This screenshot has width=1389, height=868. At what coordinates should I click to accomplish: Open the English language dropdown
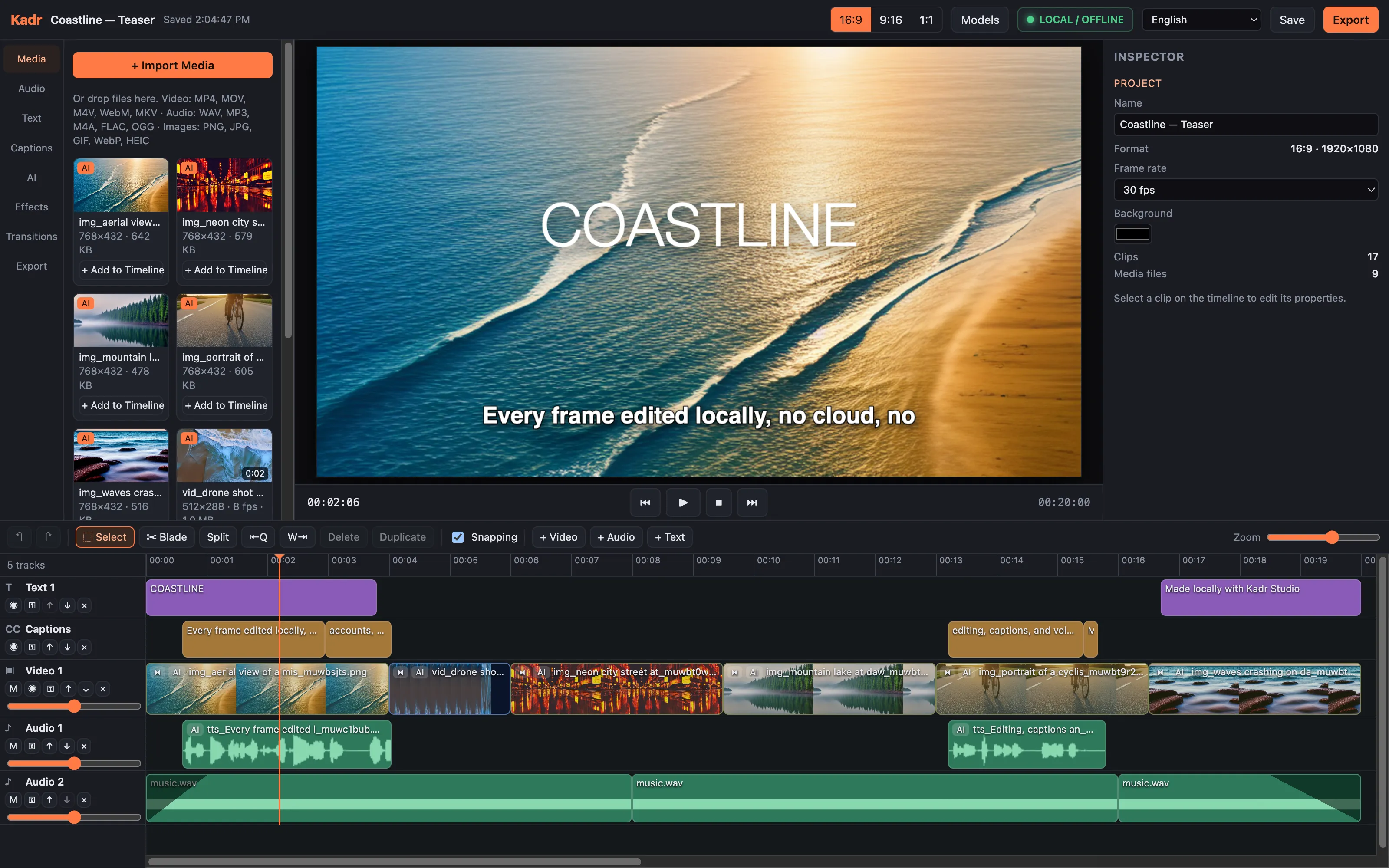coord(1201,20)
